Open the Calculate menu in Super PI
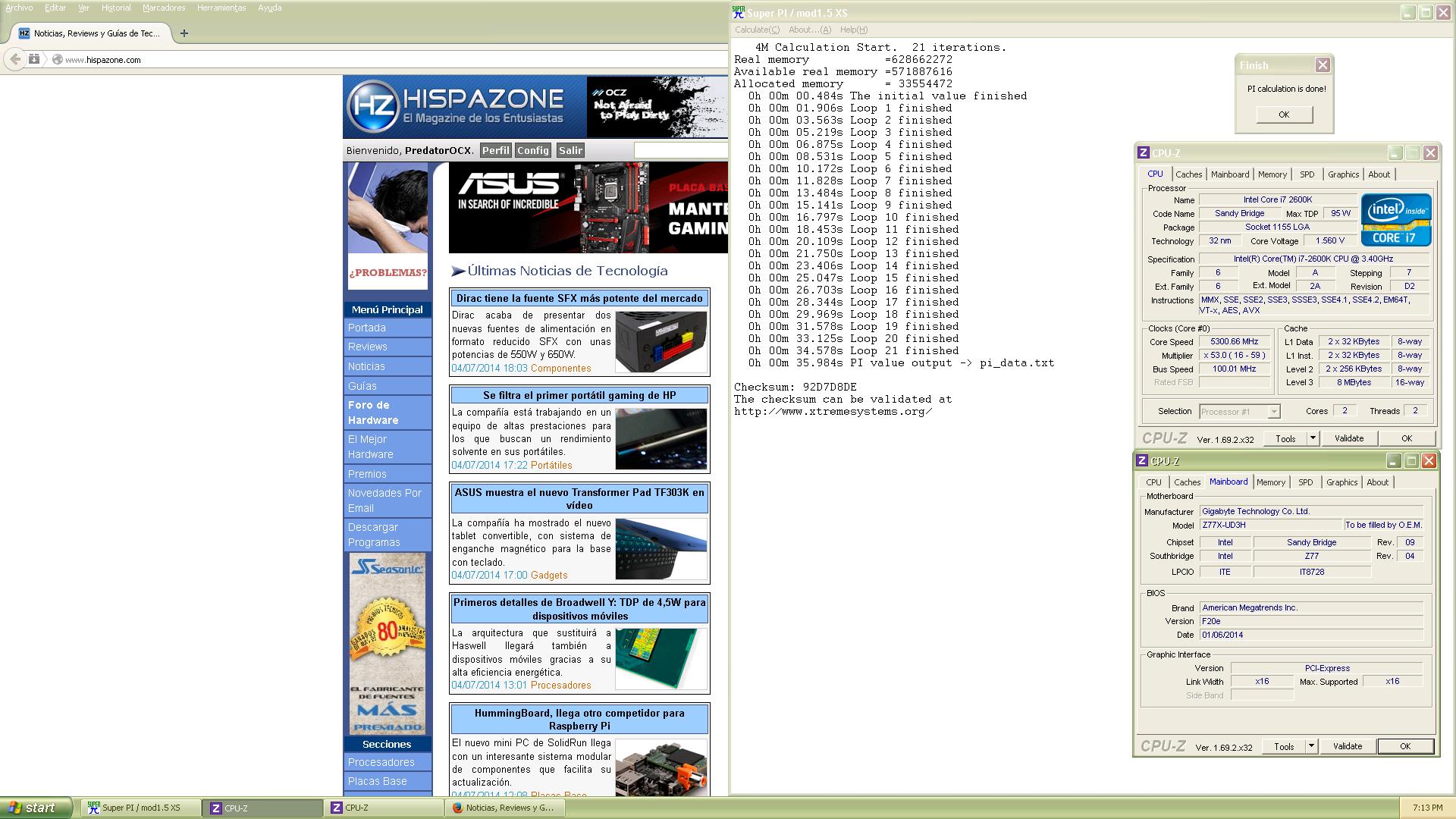Image resolution: width=1456 pixels, height=819 pixels. click(756, 30)
